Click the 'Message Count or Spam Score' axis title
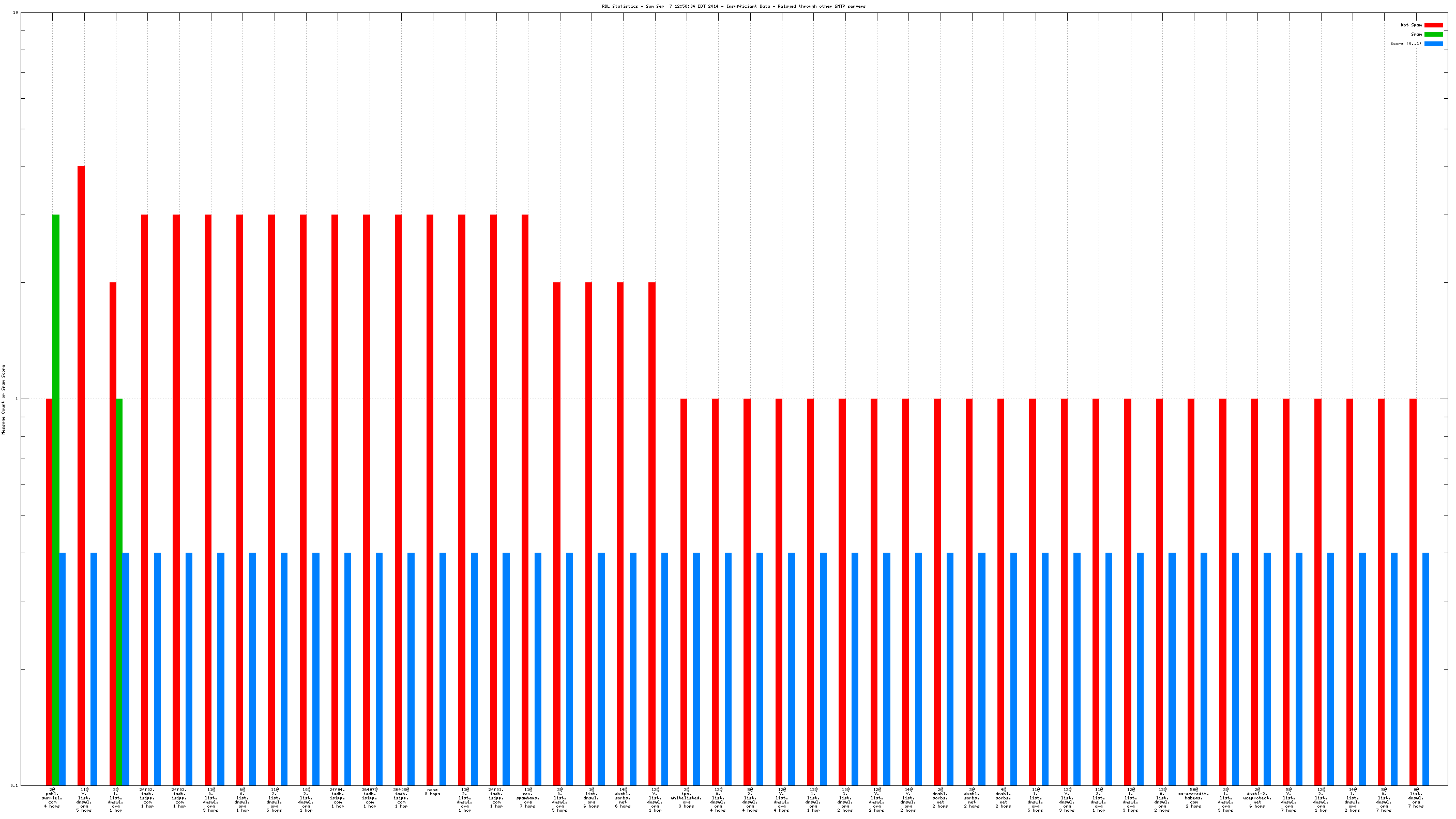The image size is (1456, 819). pos(4,399)
